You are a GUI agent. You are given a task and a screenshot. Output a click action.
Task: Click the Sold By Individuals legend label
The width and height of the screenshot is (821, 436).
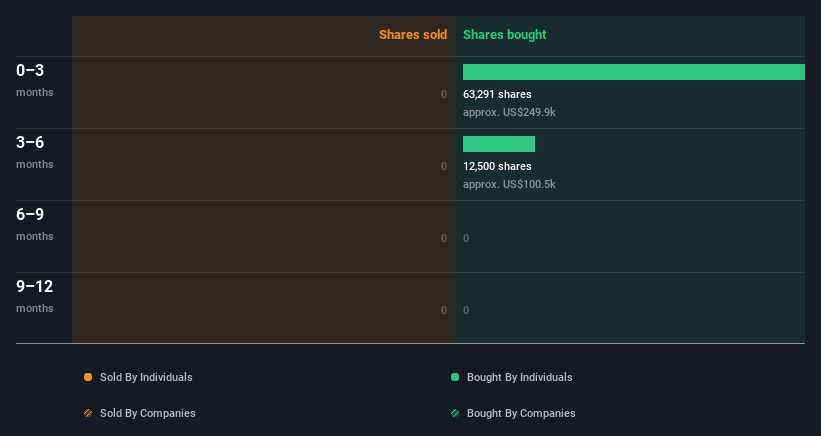pyautogui.click(x=146, y=377)
